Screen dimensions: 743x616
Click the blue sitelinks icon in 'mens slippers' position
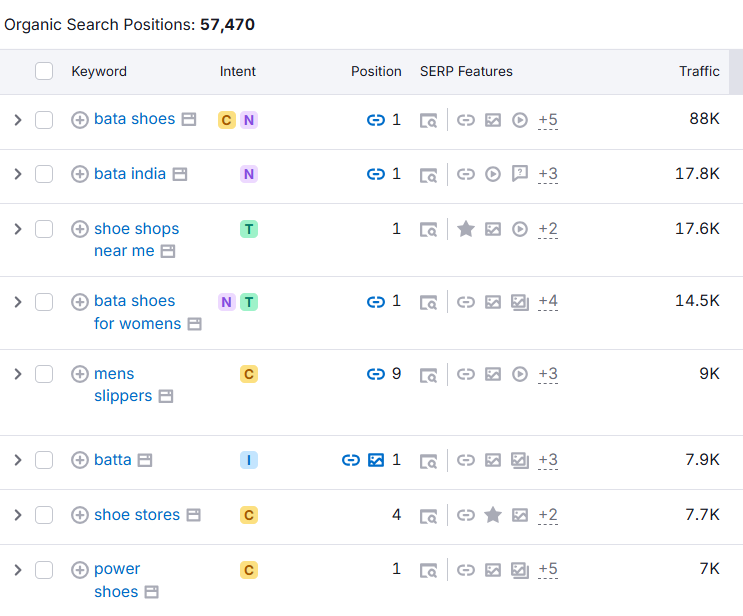[376, 374]
